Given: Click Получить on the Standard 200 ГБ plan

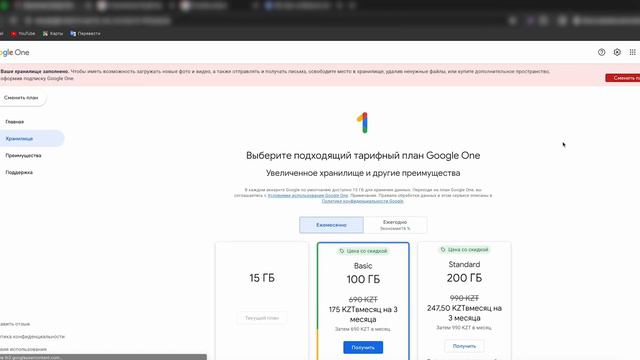Looking at the screenshot, I should point(464,346).
